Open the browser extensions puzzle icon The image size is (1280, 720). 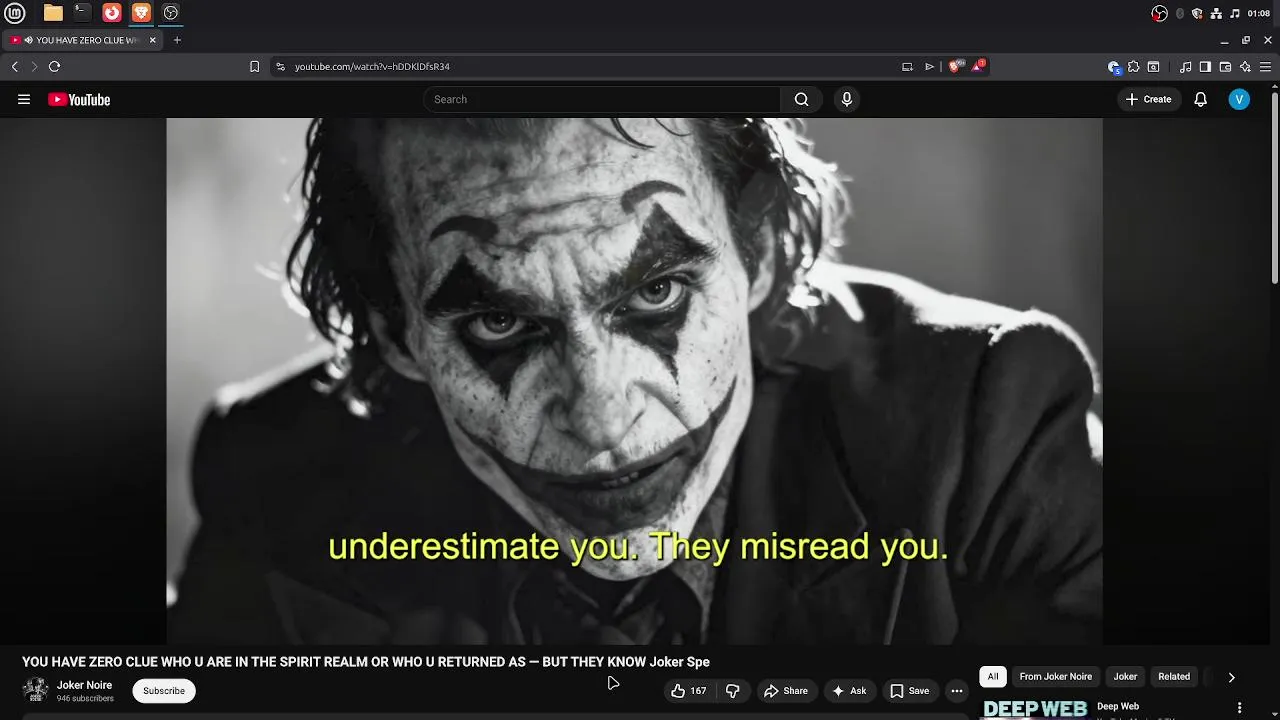(x=1133, y=67)
